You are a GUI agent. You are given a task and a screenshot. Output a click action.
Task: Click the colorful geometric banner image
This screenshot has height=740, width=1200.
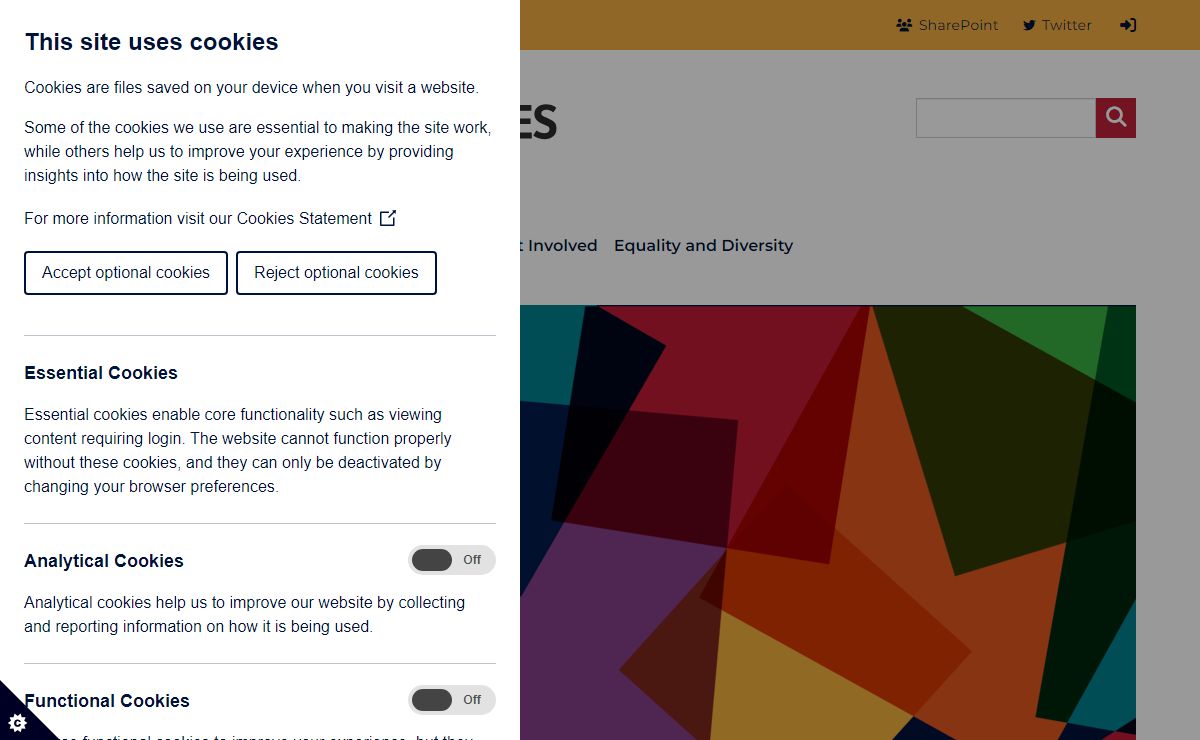[x=828, y=522]
